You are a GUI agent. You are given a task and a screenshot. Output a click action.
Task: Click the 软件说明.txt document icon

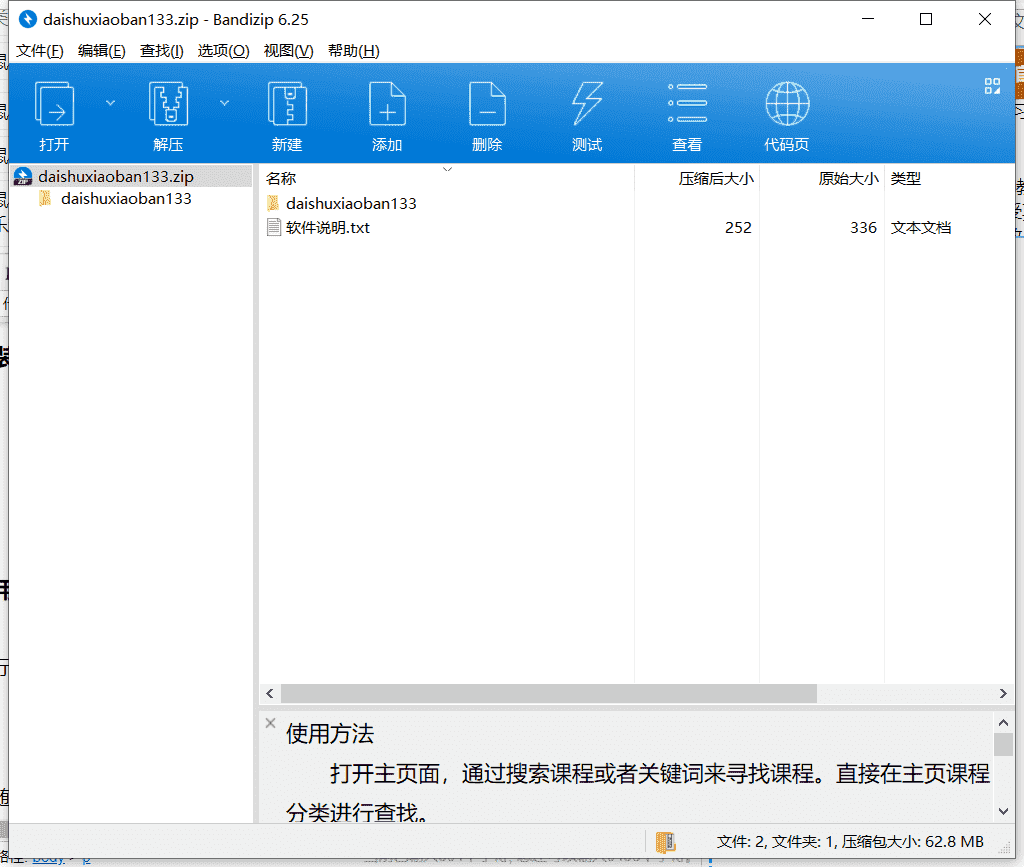[274, 227]
